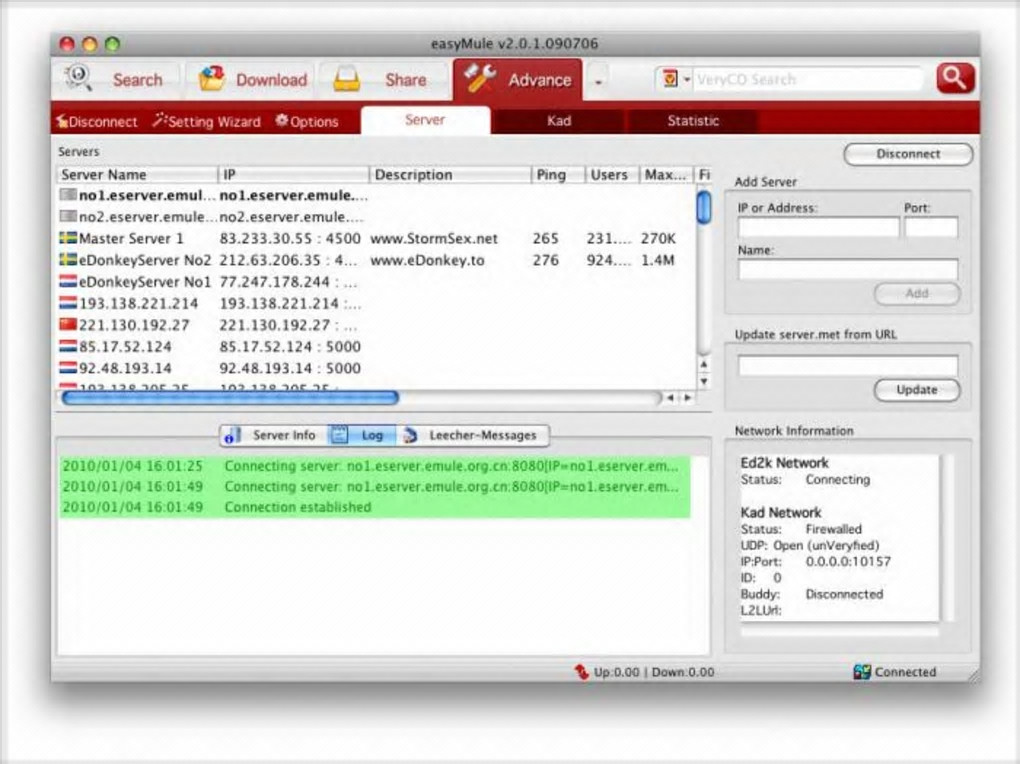Click the Setting Wizard wand icon

159,120
